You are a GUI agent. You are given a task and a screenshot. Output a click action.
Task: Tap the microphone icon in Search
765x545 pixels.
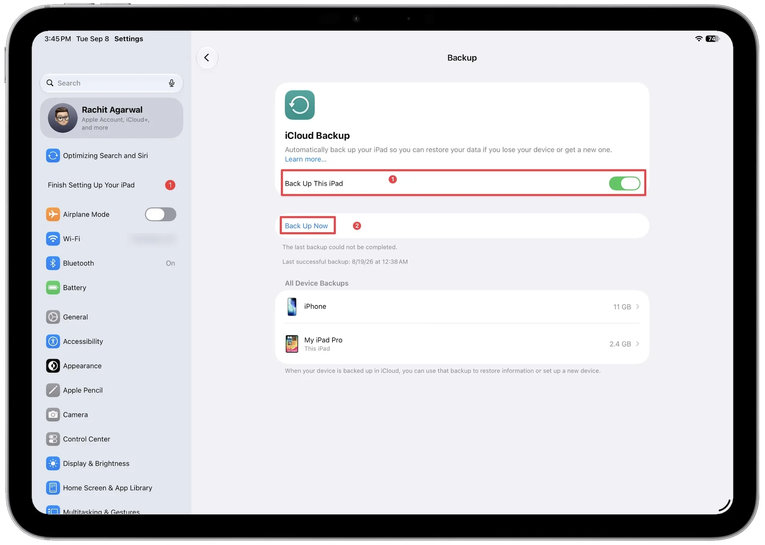click(x=172, y=83)
